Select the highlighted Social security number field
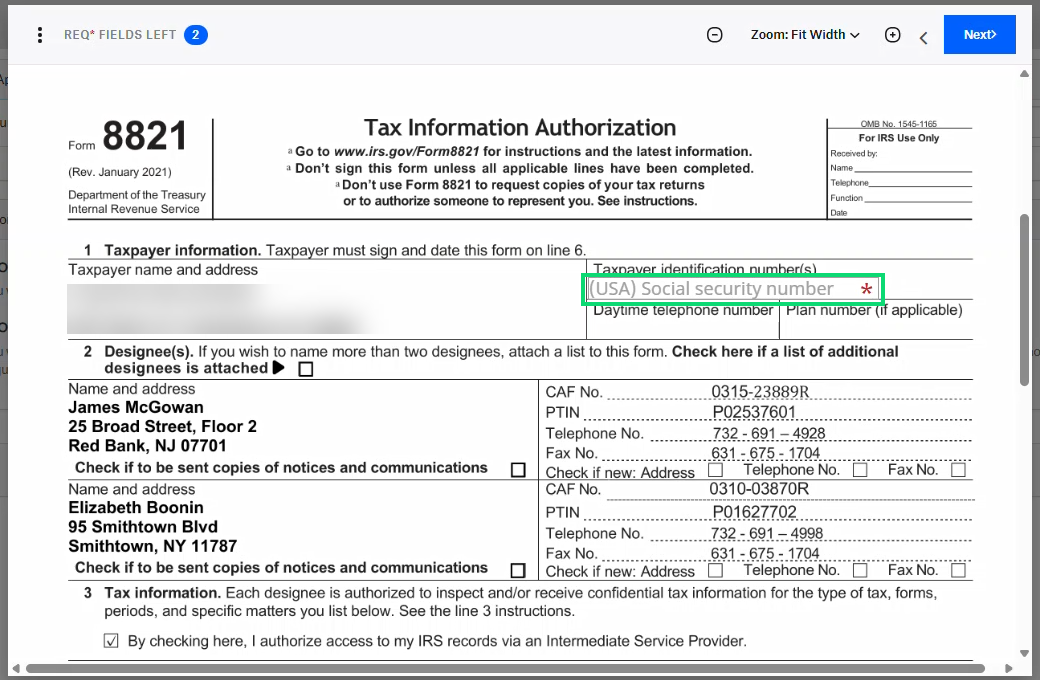The height and width of the screenshot is (680, 1040). pyautogui.click(x=733, y=289)
